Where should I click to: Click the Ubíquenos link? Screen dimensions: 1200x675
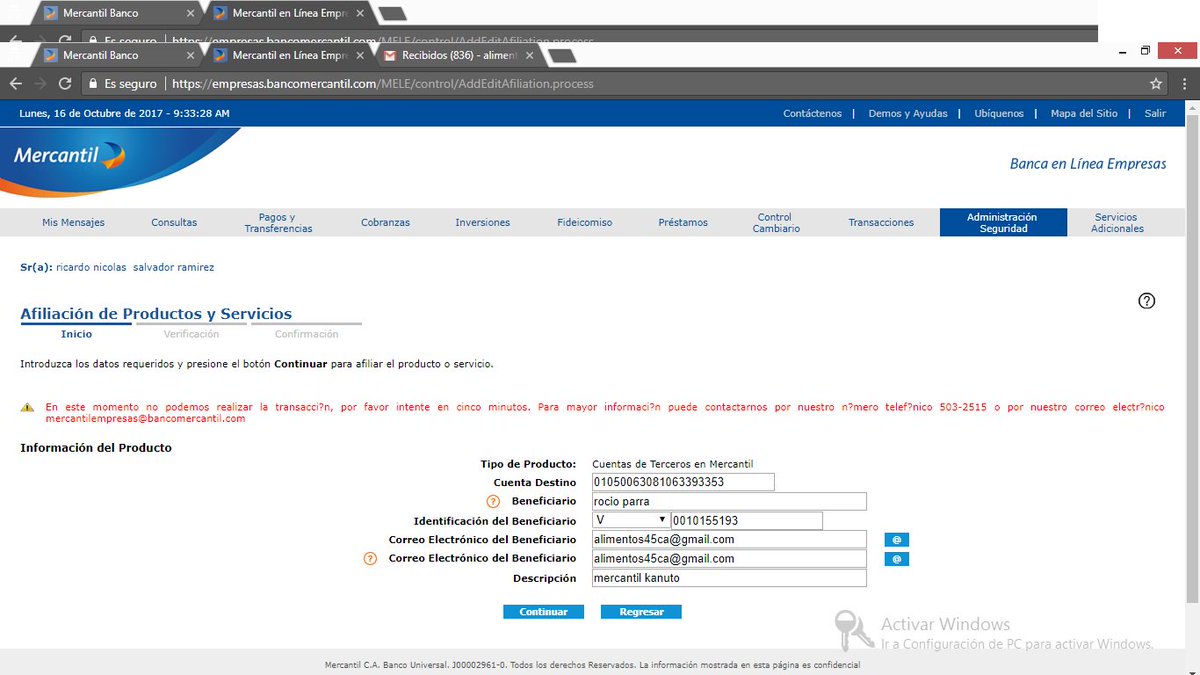coord(999,113)
